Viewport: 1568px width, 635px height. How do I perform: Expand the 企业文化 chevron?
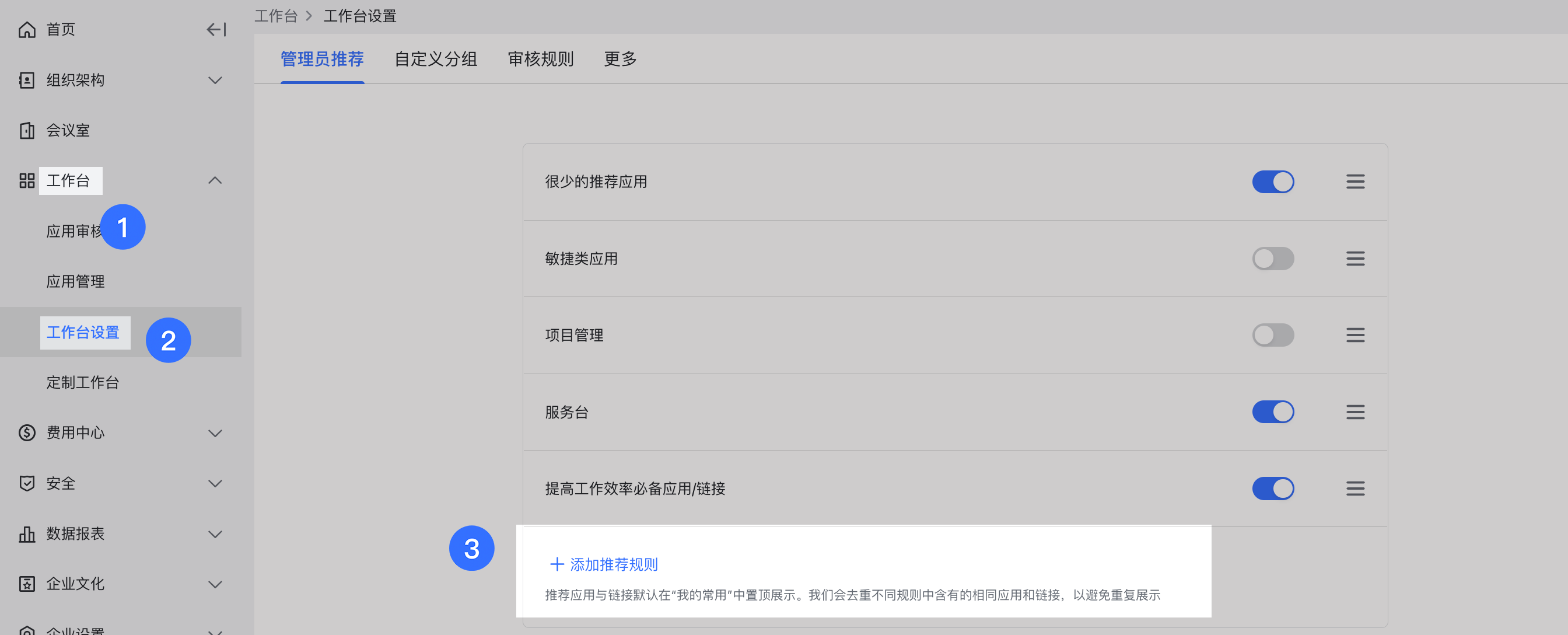(215, 585)
